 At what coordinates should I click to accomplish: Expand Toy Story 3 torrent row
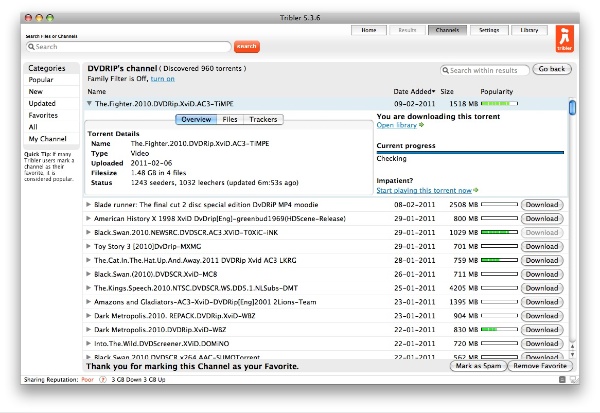[88, 246]
